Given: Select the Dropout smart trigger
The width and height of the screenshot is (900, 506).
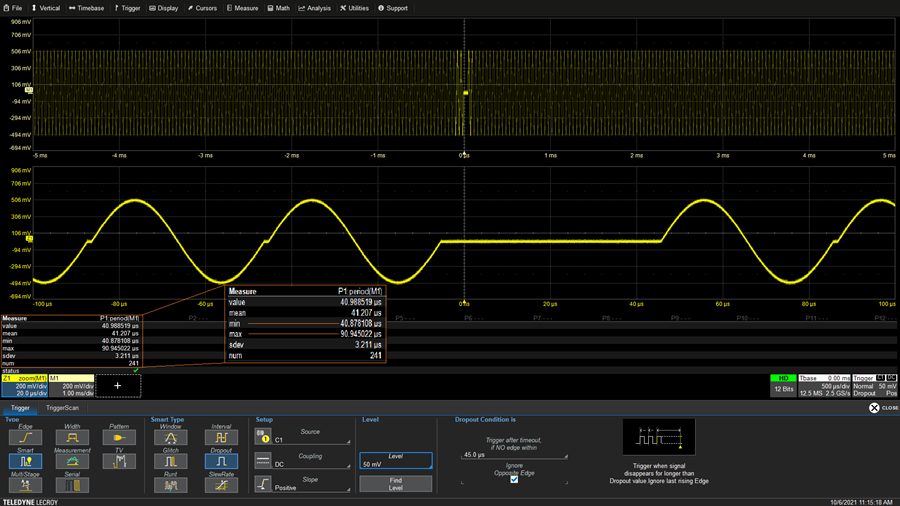Looking at the screenshot, I should click(221, 461).
